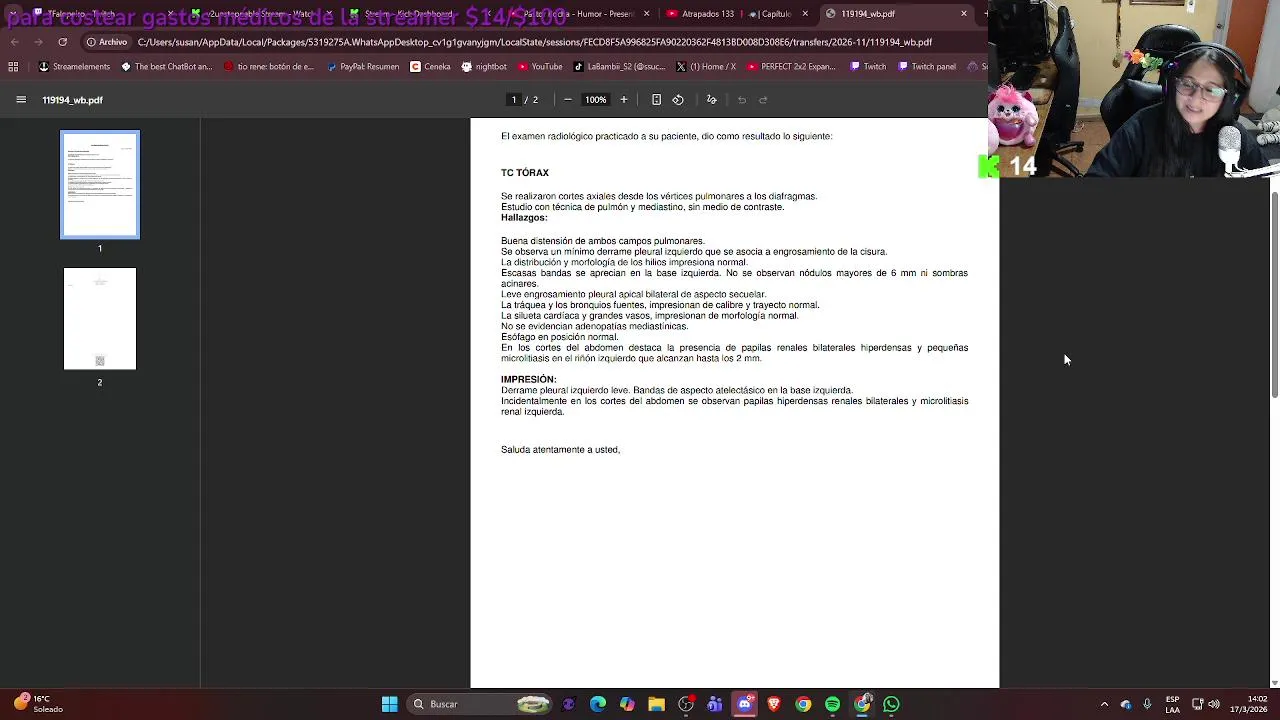Open Copilot from the taskbar
Viewport: 1280px width, 720px height.
[627, 704]
